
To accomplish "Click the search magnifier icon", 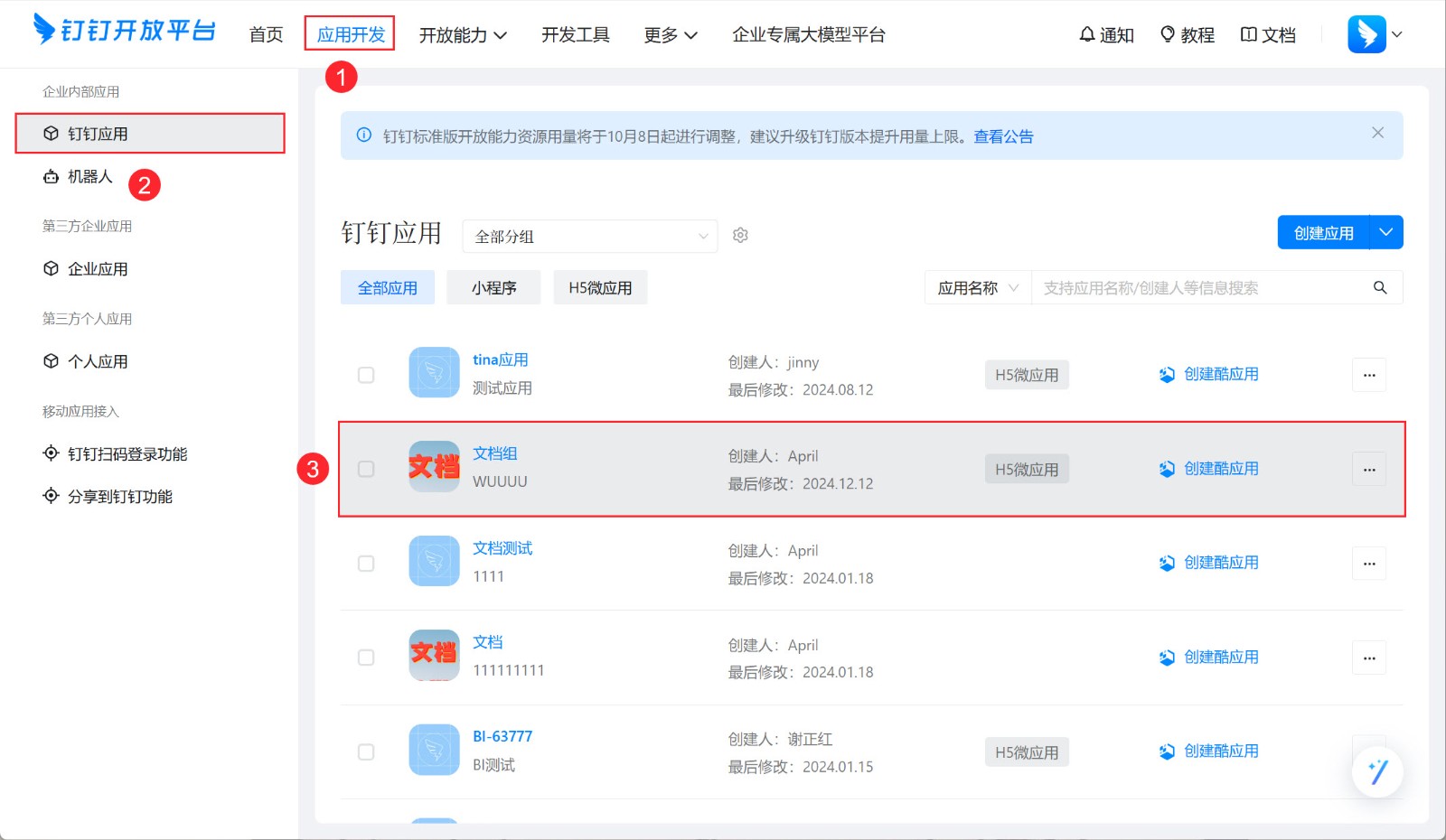I will 1380,288.
